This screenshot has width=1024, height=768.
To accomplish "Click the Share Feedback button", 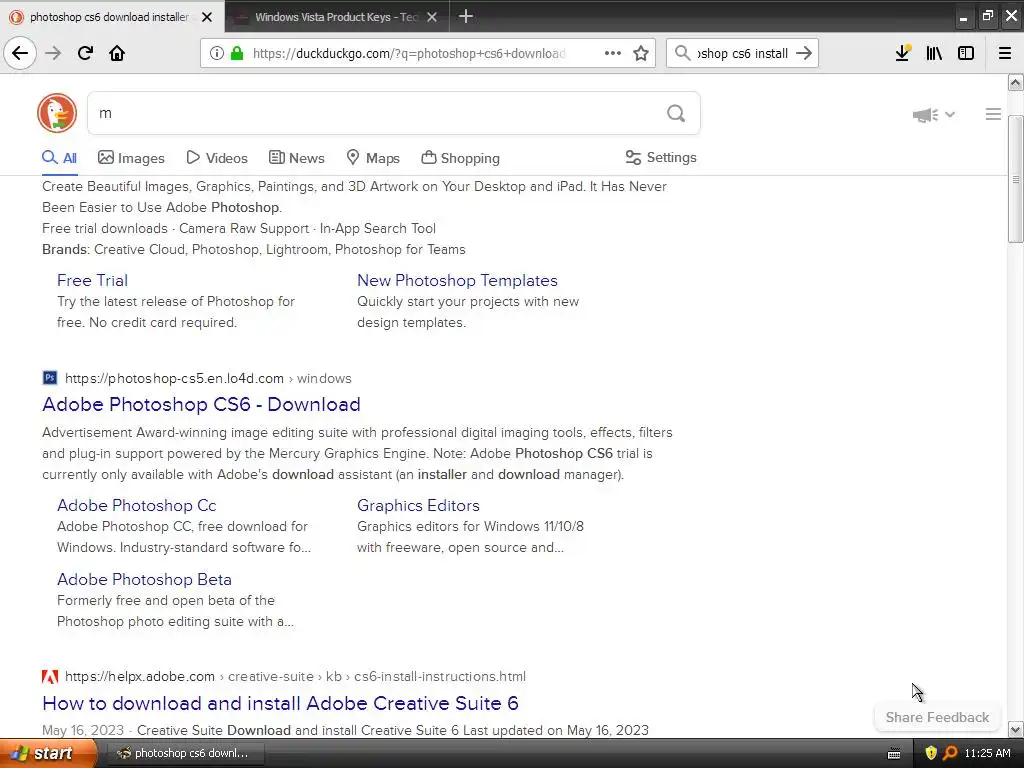I will pos(937,717).
